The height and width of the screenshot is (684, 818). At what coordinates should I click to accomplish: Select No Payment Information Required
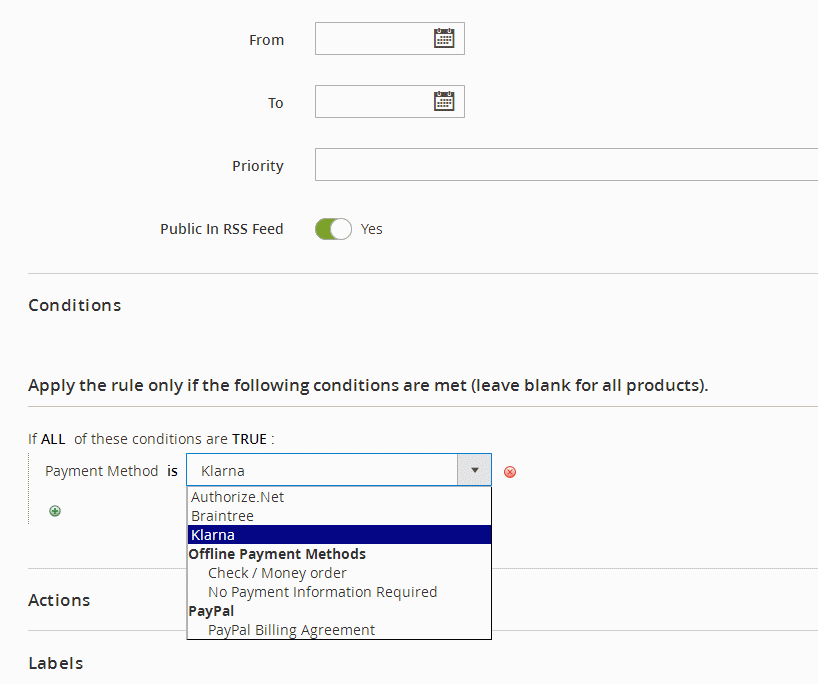point(322,592)
